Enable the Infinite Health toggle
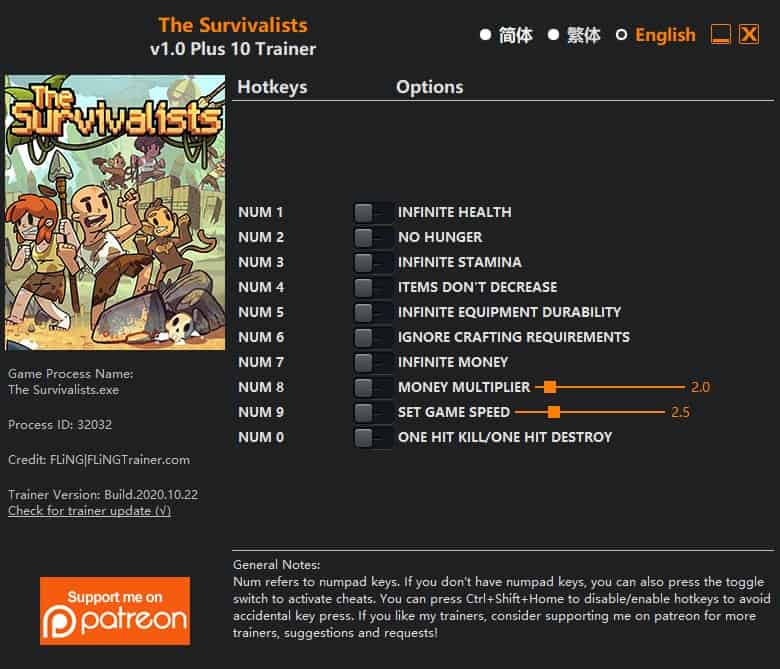780x669 pixels. [373, 213]
